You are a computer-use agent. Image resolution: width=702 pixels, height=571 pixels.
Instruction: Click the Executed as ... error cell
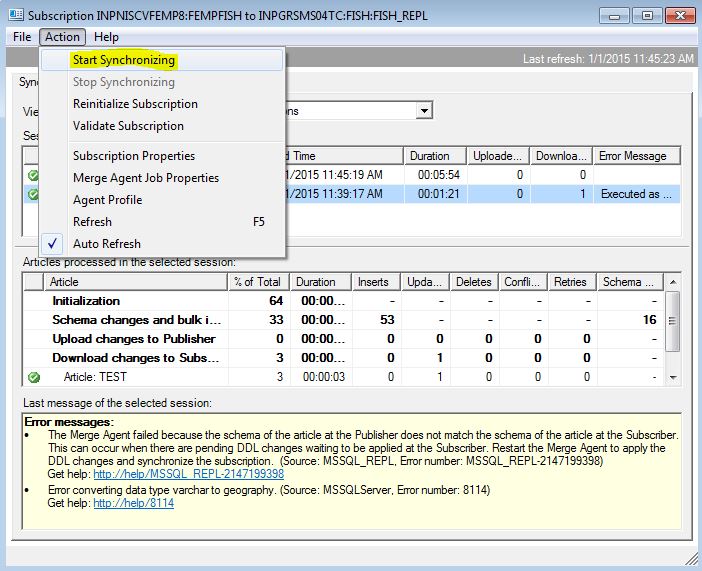pos(636,194)
